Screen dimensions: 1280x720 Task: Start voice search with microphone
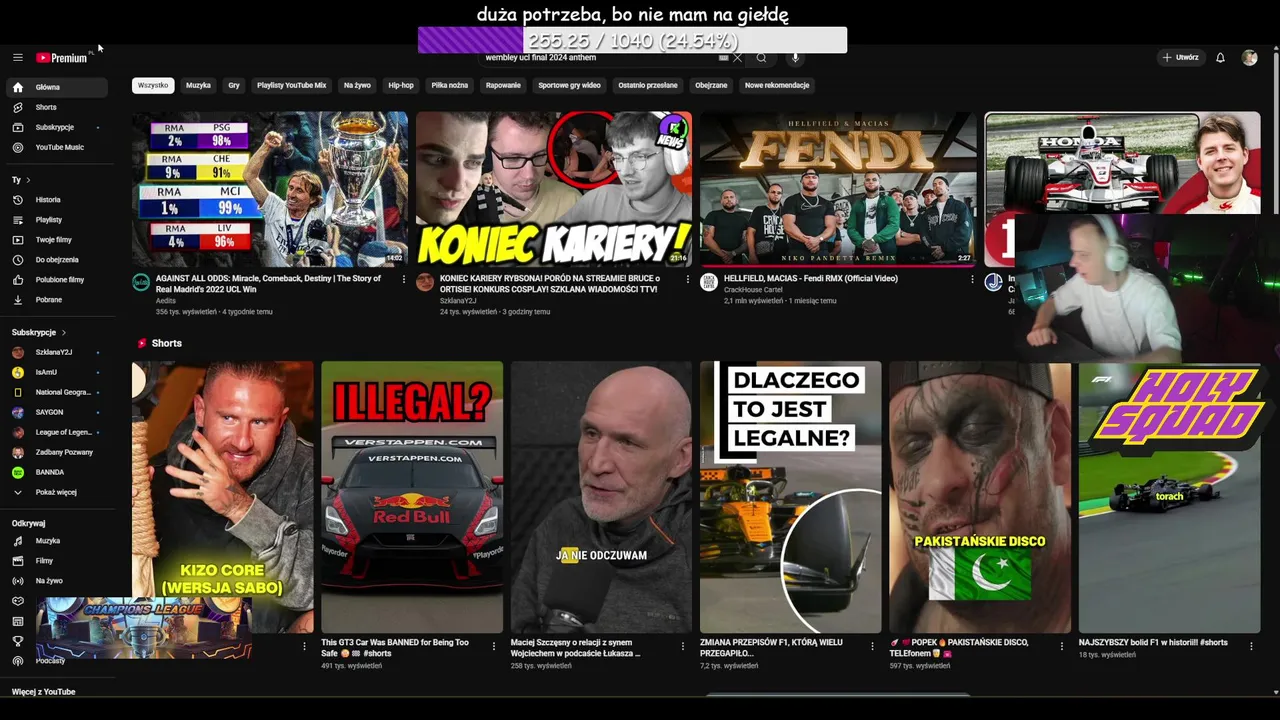pos(795,58)
